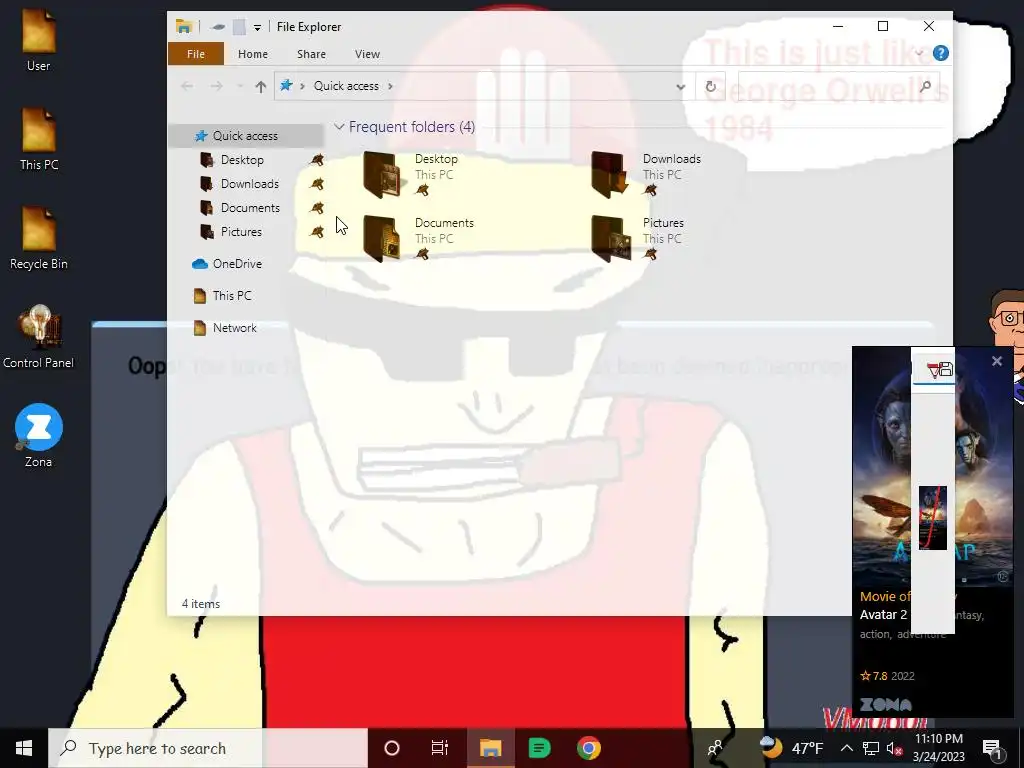Select the Desktop folder in Frequent folders
This screenshot has width=1024, height=768.
coord(411,174)
